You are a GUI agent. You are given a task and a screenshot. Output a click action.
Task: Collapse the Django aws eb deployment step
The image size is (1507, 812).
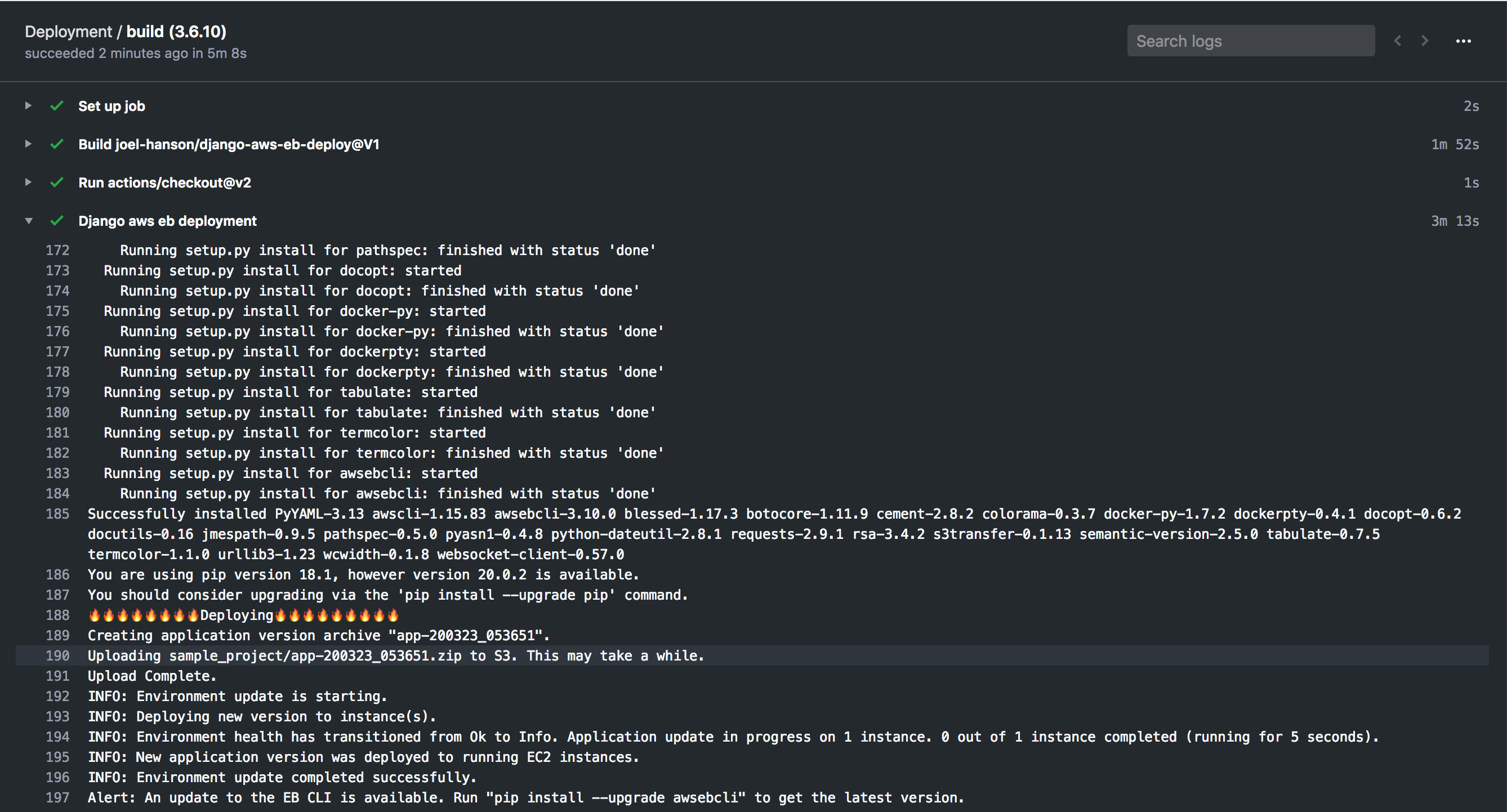pos(28,221)
